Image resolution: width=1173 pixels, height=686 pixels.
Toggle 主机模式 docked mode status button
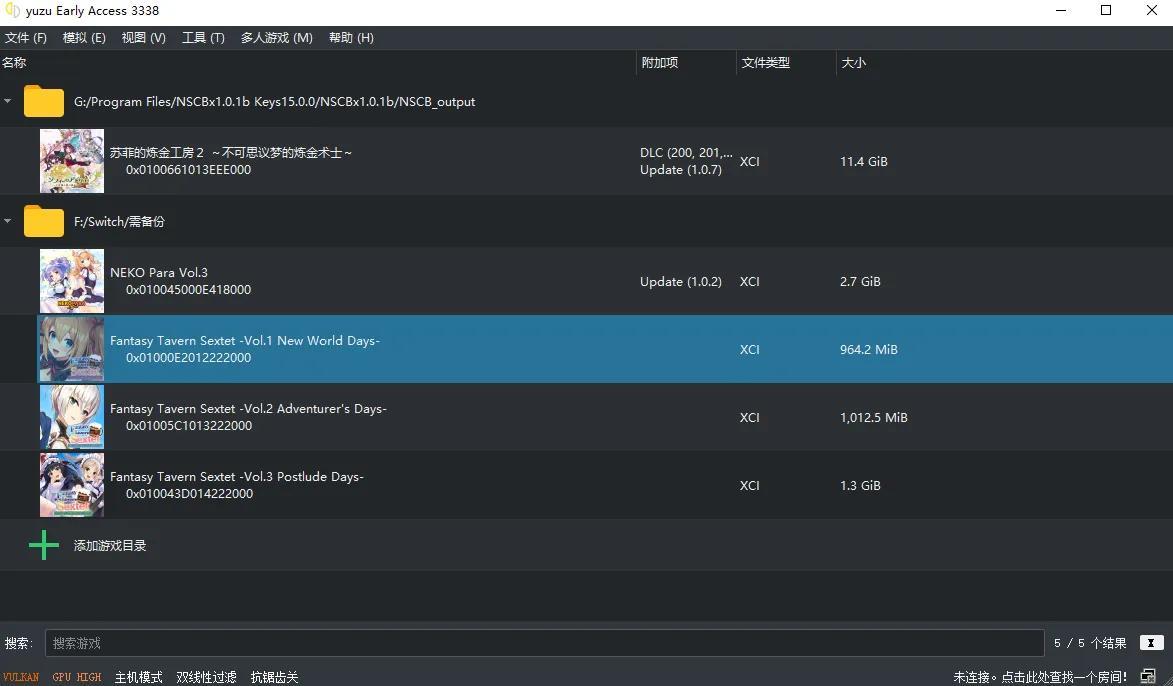tap(138, 677)
